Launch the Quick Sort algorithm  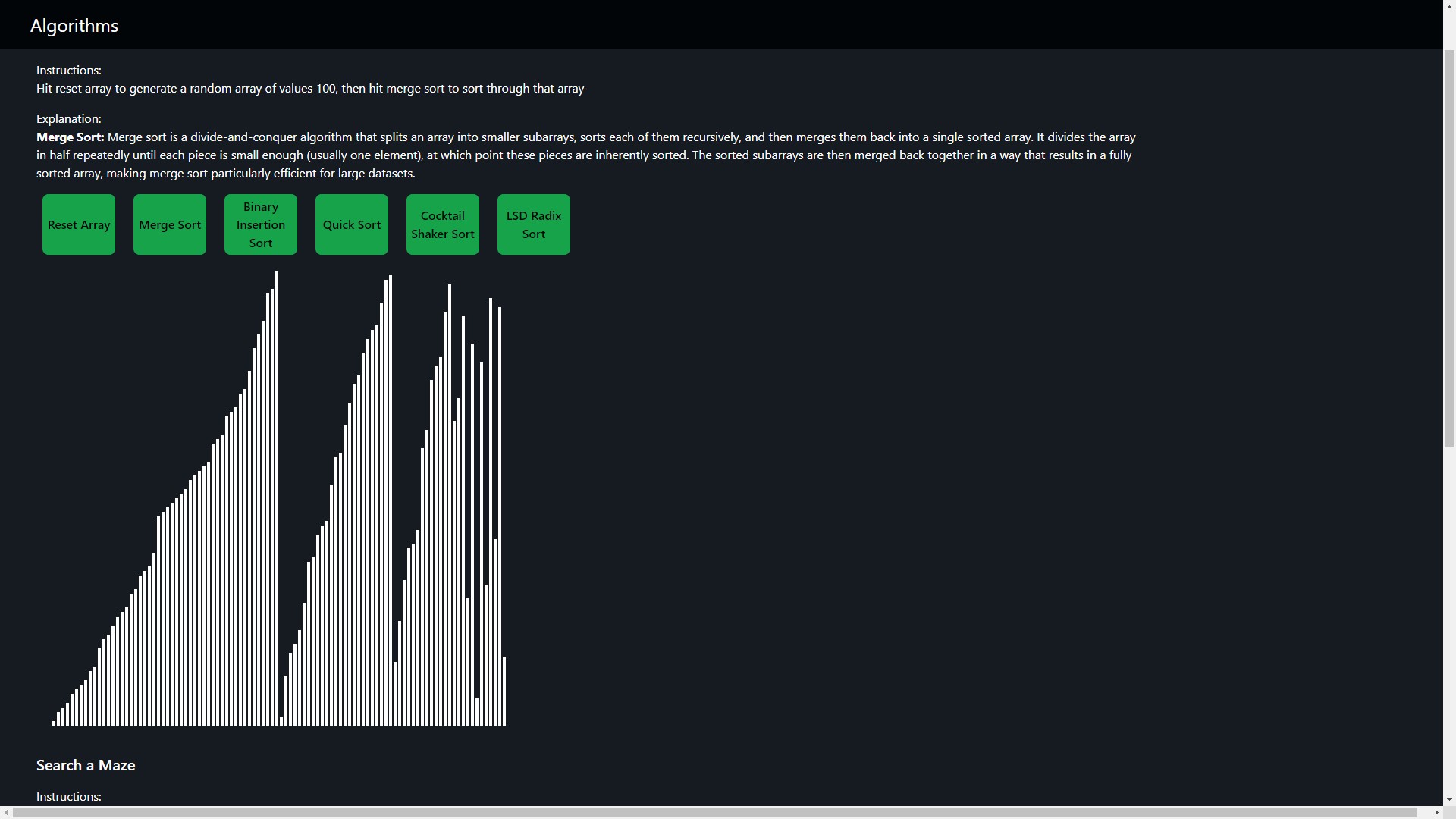352,224
